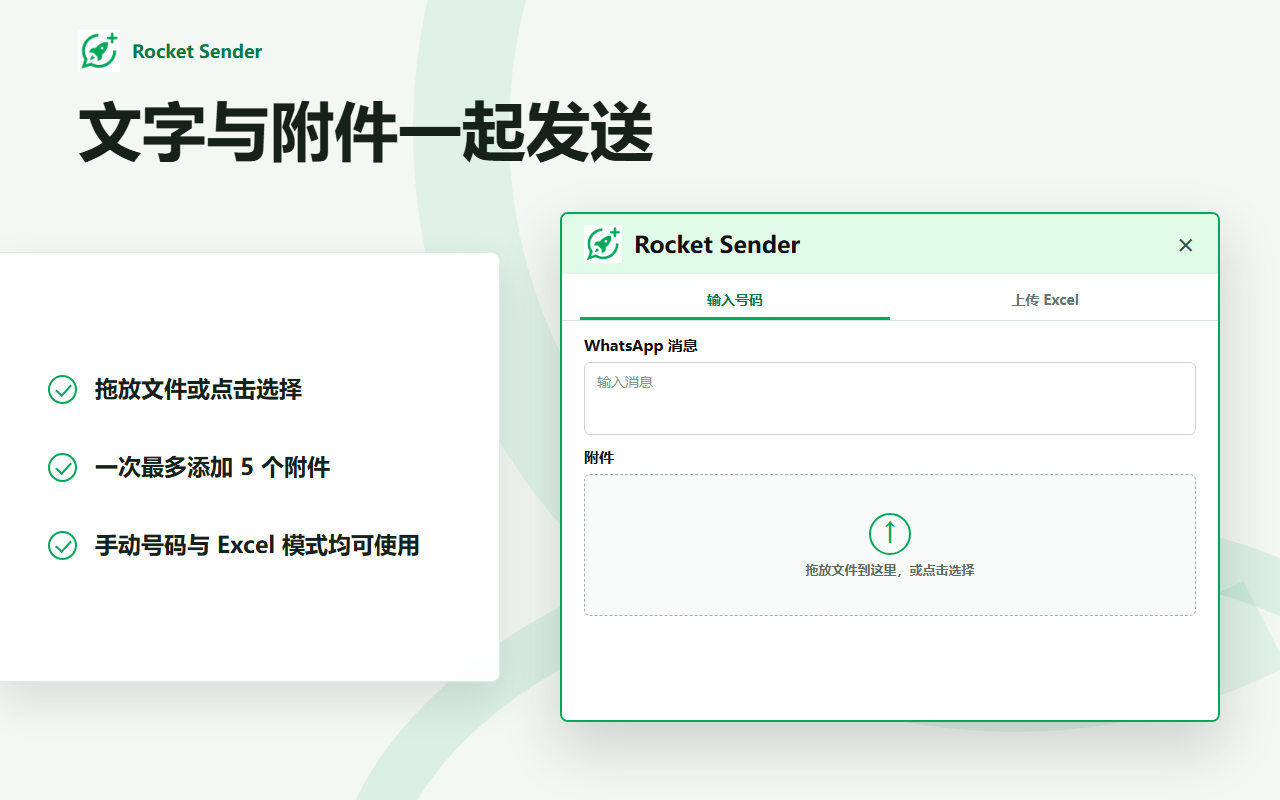Click the checkmark icon beside 手动号码与 Excel 模式均可使用
This screenshot has width=1280, height=800.
[63, 545]
